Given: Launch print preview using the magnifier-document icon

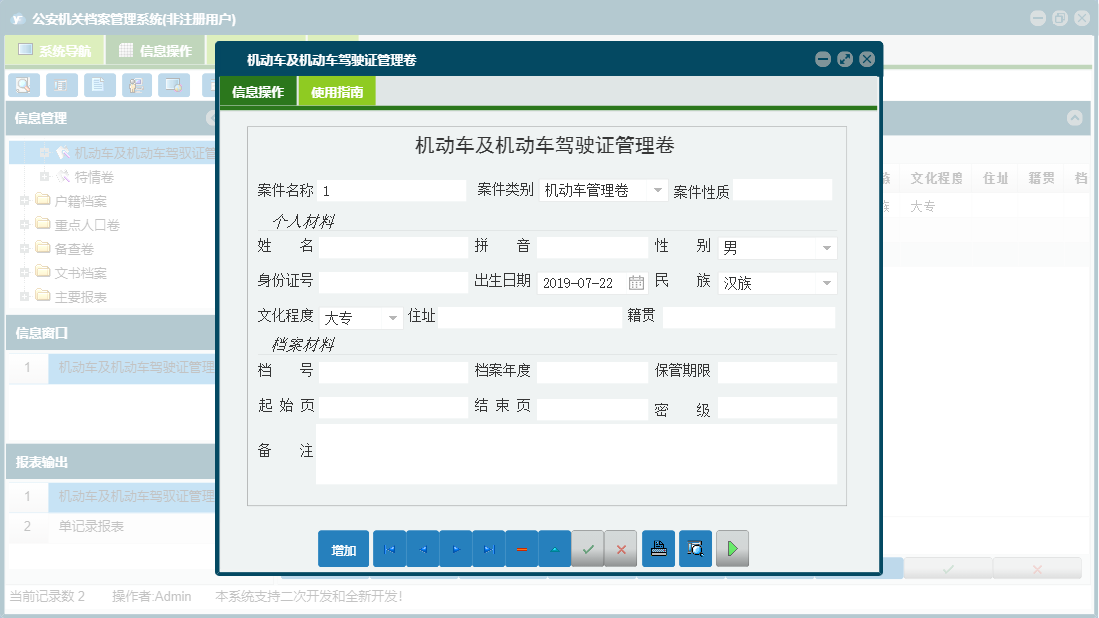Looking at the screenshot, I should (x=694, y=548).
